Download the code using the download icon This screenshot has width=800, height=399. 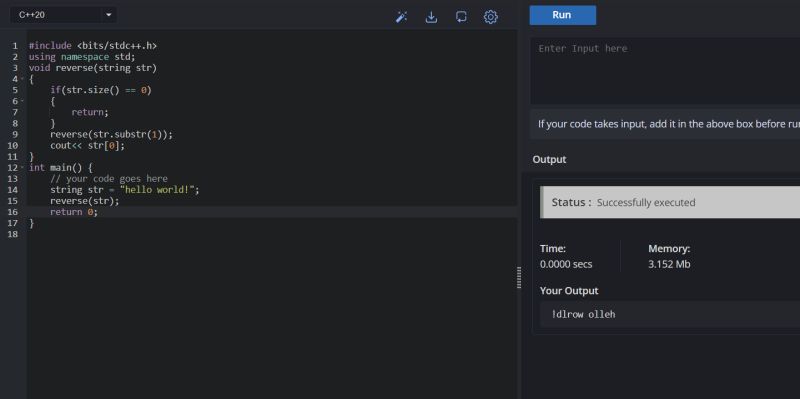point(431,17)
